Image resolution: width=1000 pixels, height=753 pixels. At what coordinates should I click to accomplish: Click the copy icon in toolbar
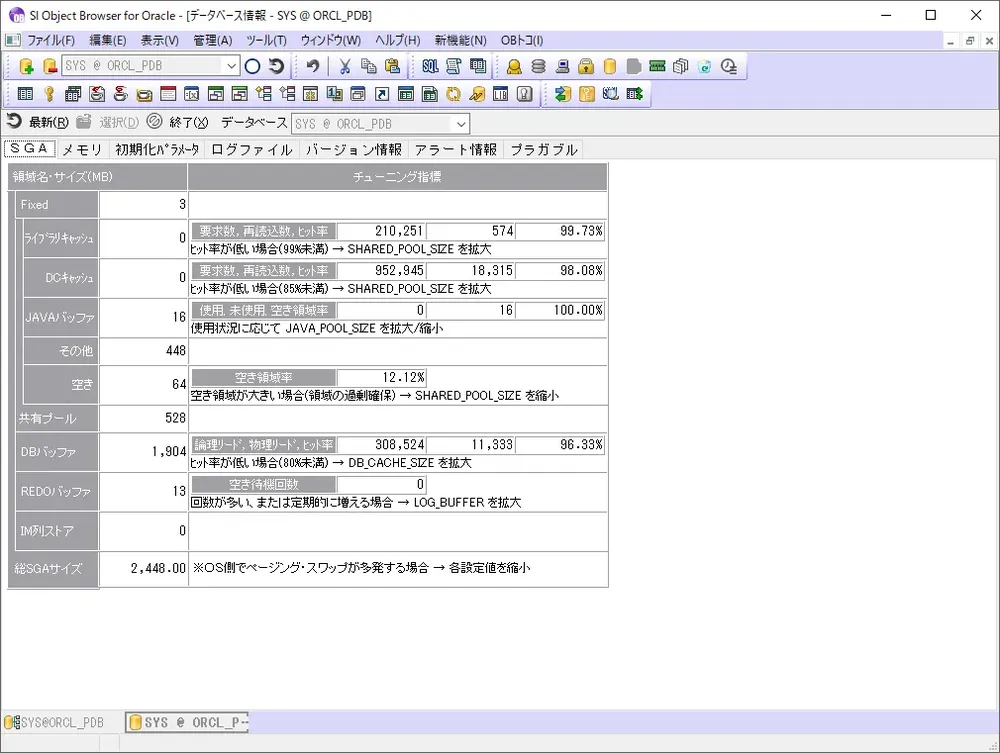369,66
